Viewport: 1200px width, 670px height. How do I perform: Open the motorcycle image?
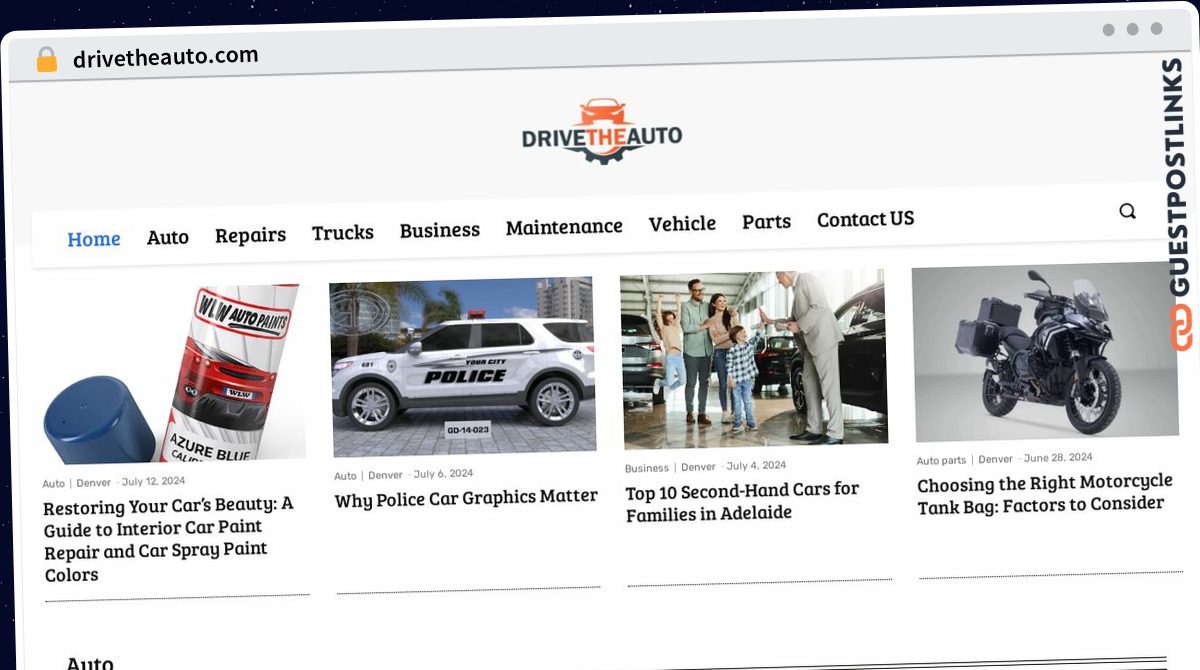coord(1046,352)
